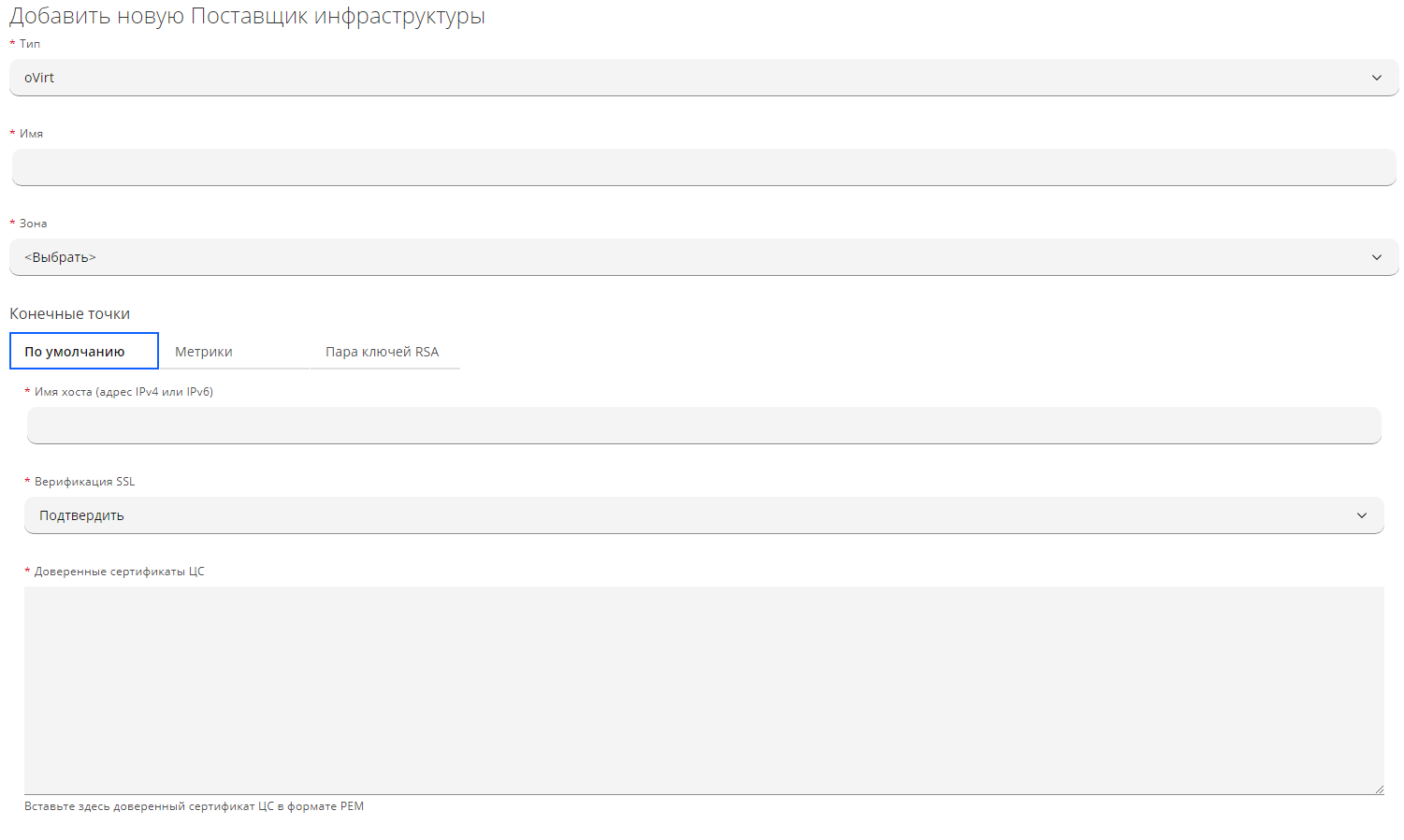This screenshot has height=840, width=1404.
Task: Focus the Имя text field
Action: (703, 167)
